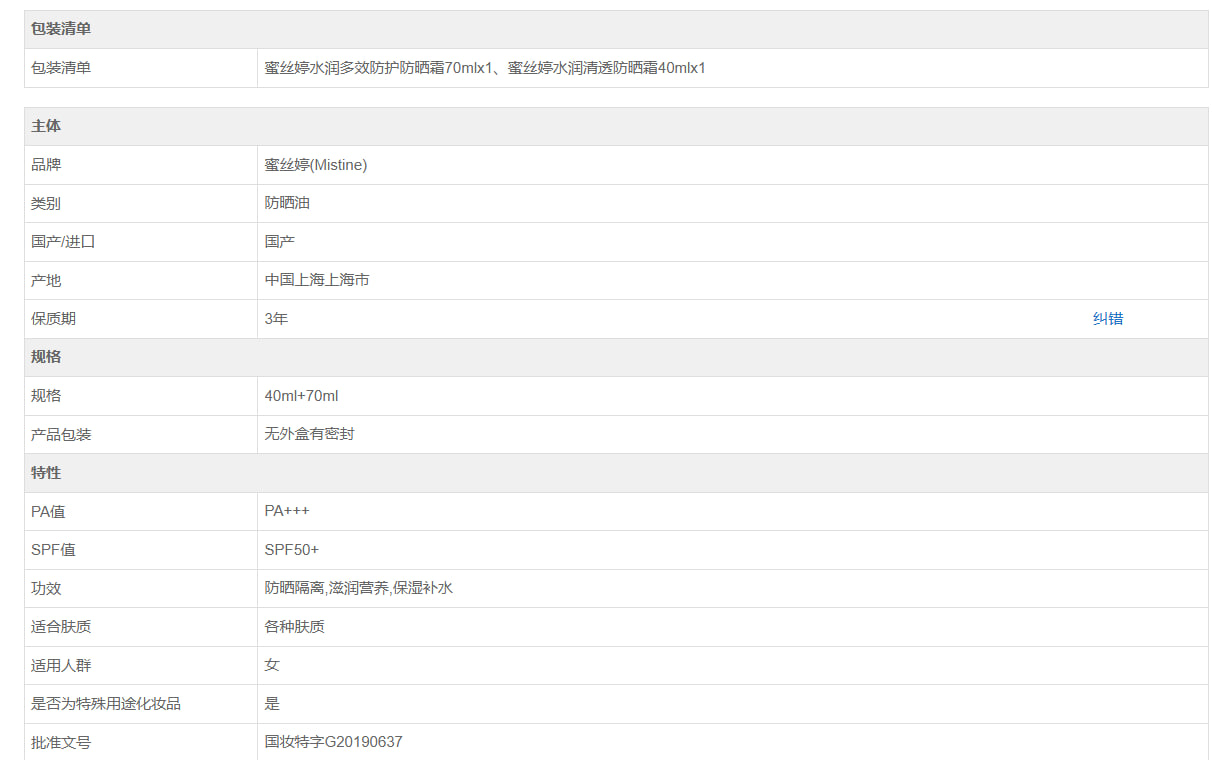Select the origin value 中国上海上海市
The width and height of the screenshot is (1231, 760).
pyautogui.click(x=317, y=280)
